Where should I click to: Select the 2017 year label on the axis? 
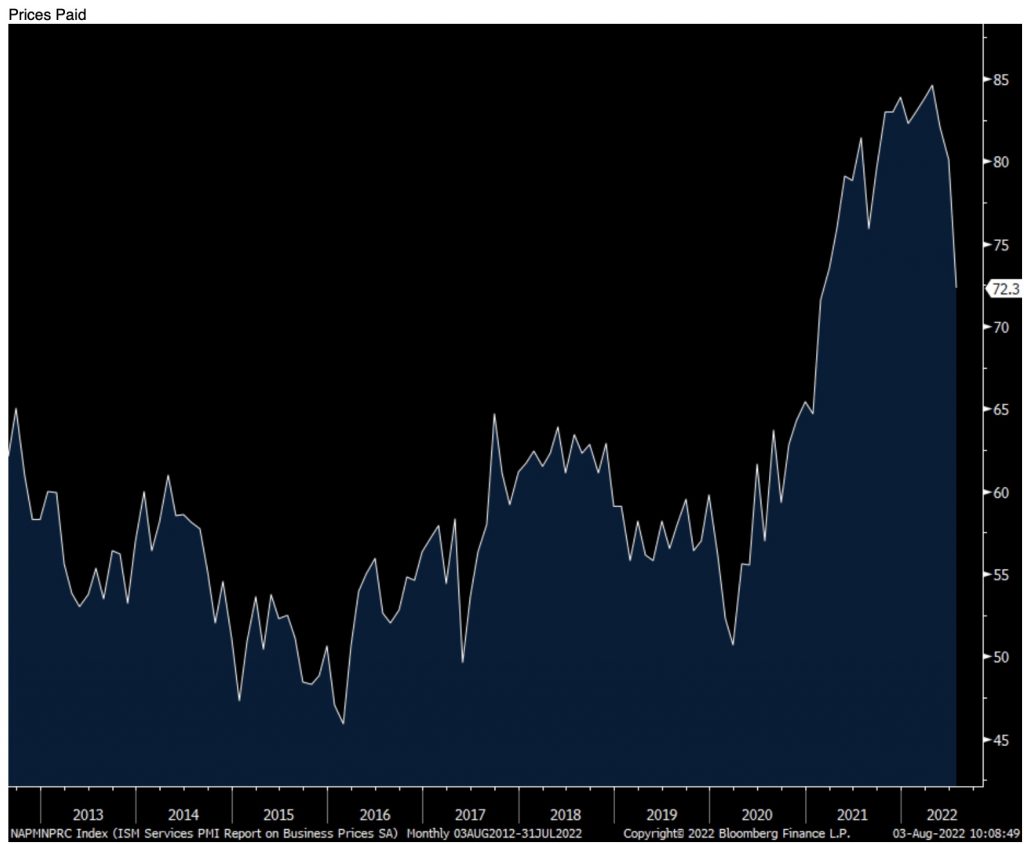(470, 814)
